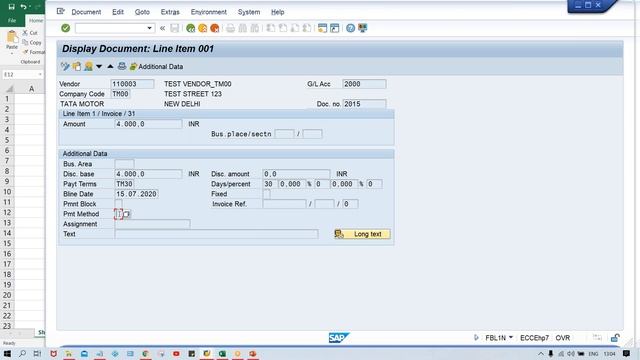Viewport: 640px width, 360px height.
Task: Go to previous line item up arrow
Action: tap(110, 66)
